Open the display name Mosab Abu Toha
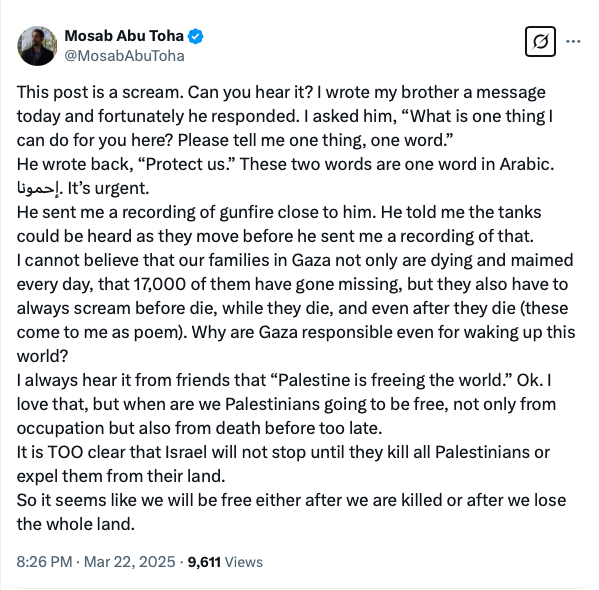Image resolution: width=599 pixels, height=590 pixels. (x=124, y=36)
